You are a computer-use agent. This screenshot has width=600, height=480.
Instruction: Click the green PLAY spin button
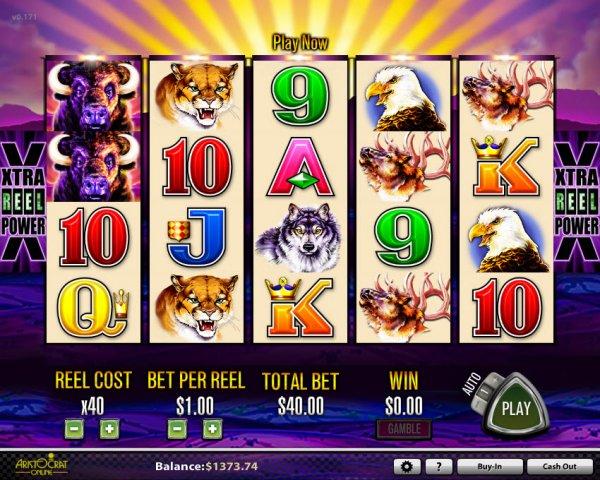516,408
